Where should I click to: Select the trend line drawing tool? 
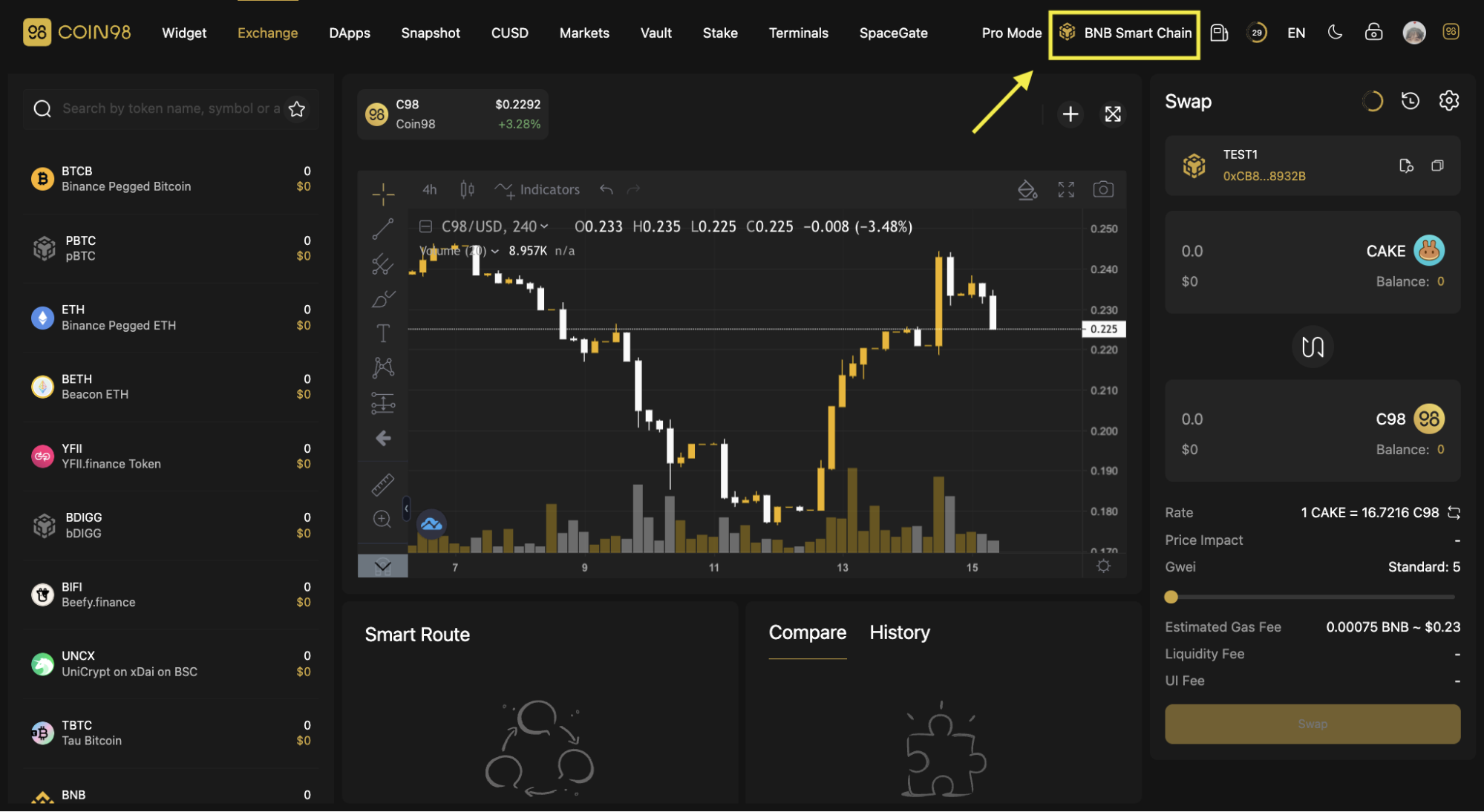383,229
